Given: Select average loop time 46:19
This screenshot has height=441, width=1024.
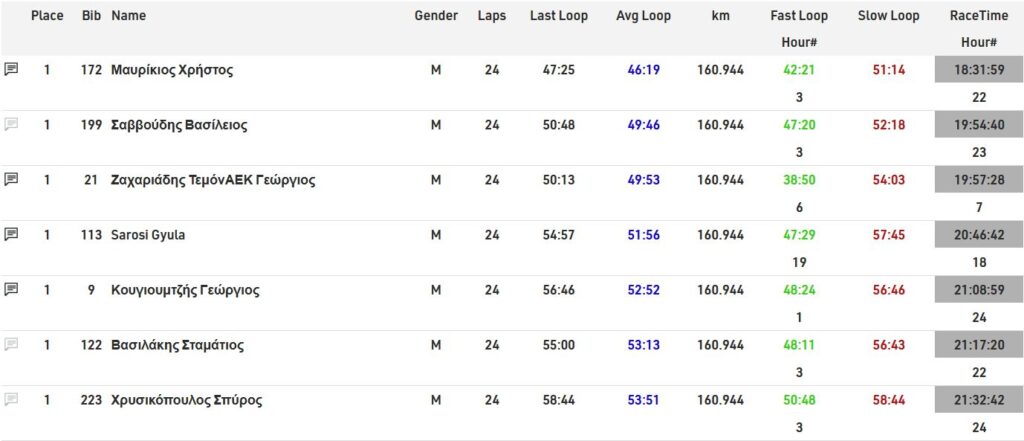Looking at the screenshot, I should (643, 70).
